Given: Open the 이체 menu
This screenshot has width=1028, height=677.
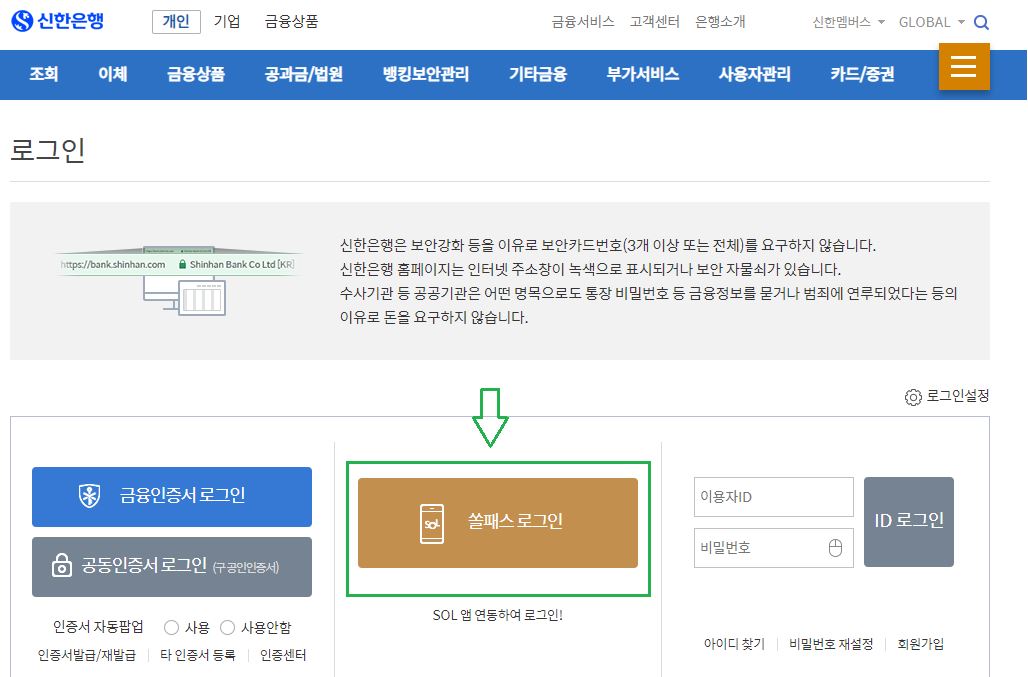Looking at the screenshot, I should coord(113,74).
